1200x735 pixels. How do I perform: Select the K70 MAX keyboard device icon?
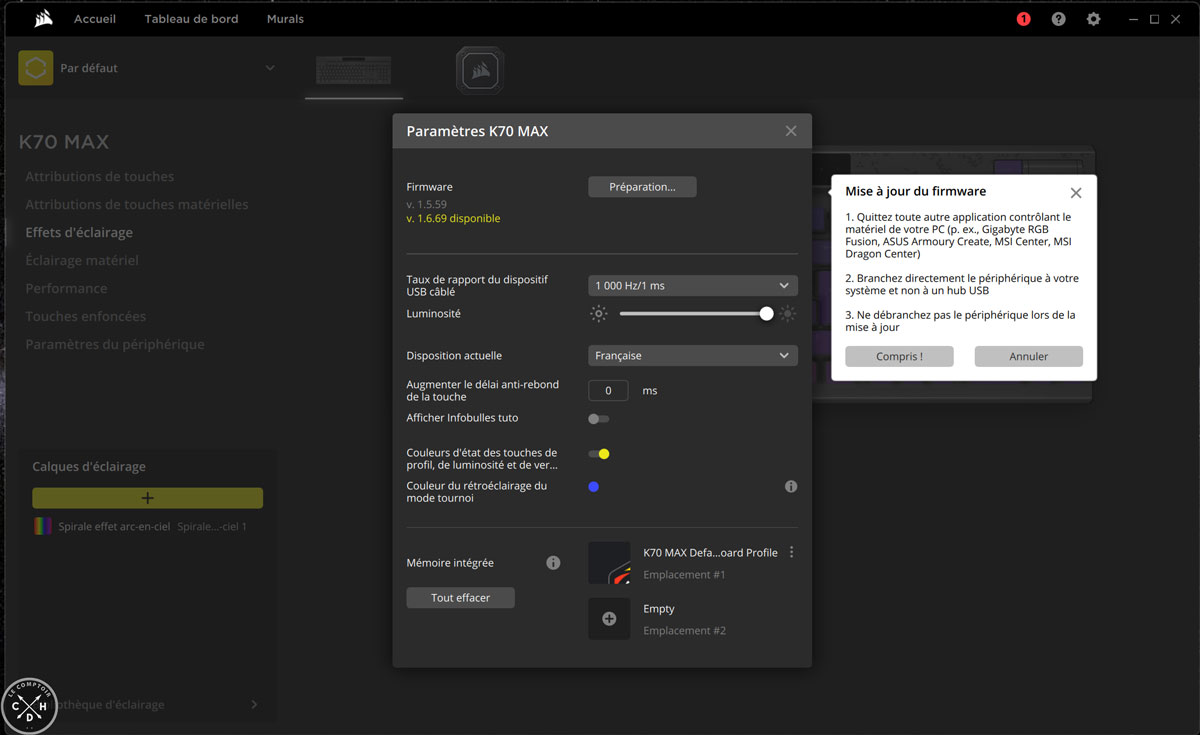pyautogui.click(x=353, y=70)
